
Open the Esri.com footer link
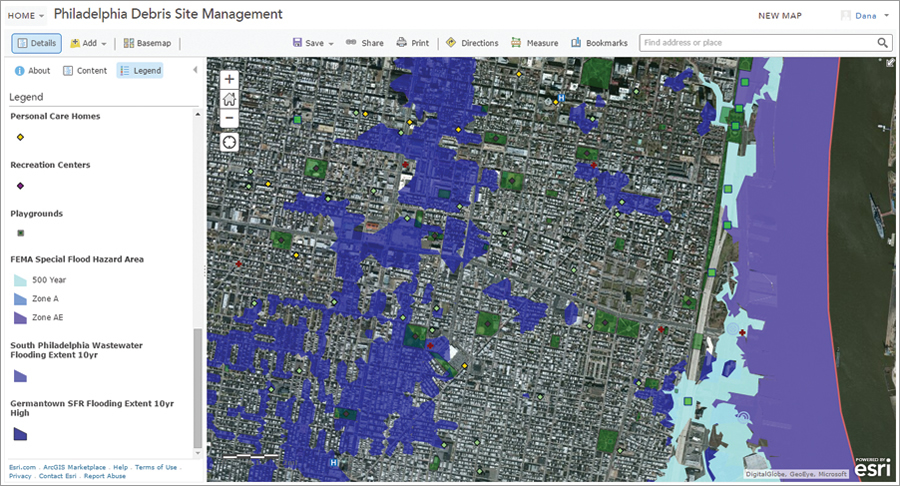click(x=22, y=467)
